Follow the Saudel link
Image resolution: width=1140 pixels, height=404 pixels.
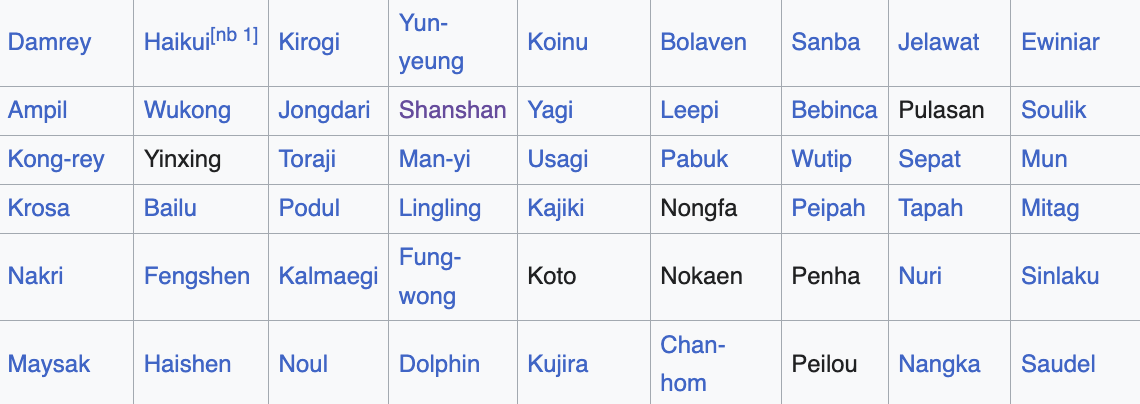[x=1058, y=364]
